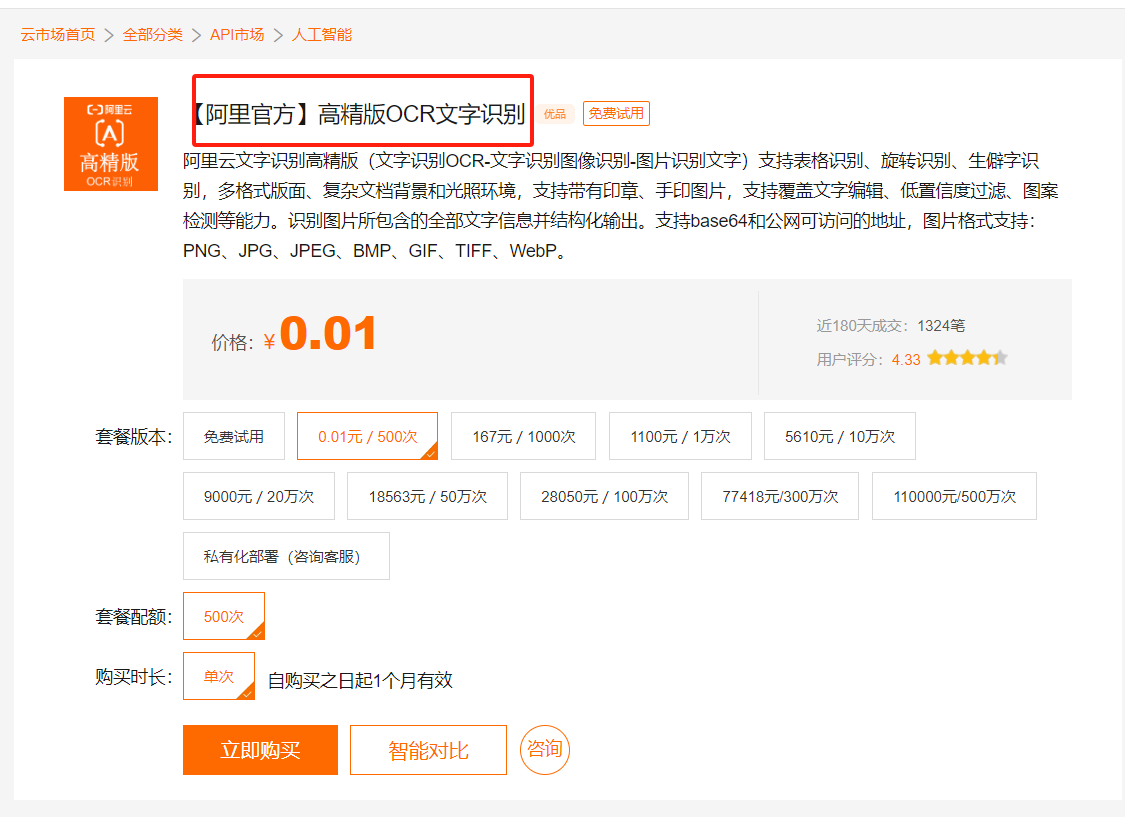This screenshot has width=1125, height=817.
Task: Choose the 110000元/500万次 package
Action: tap(954, 496)
